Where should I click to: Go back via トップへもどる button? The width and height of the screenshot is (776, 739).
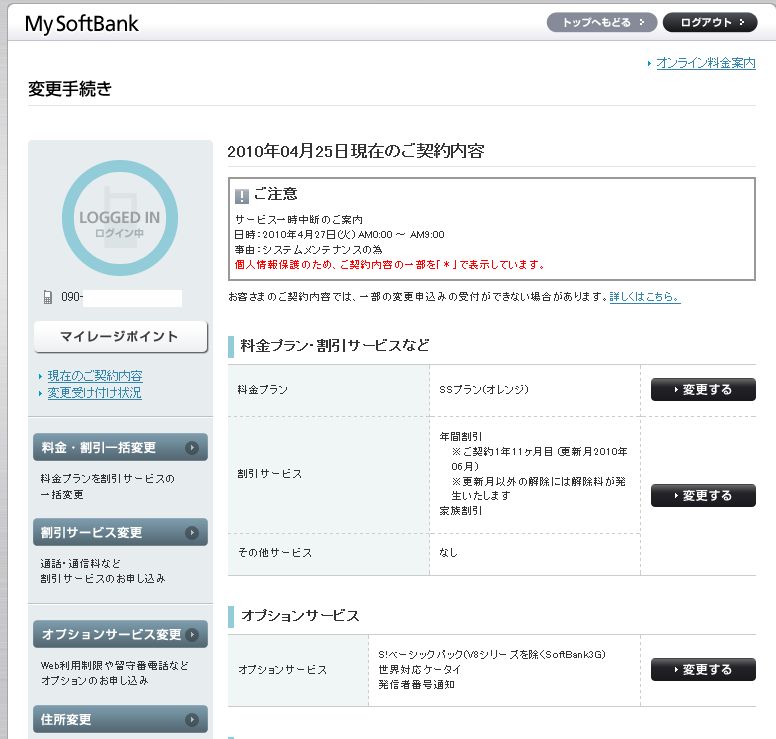click(x=602, y=22)
